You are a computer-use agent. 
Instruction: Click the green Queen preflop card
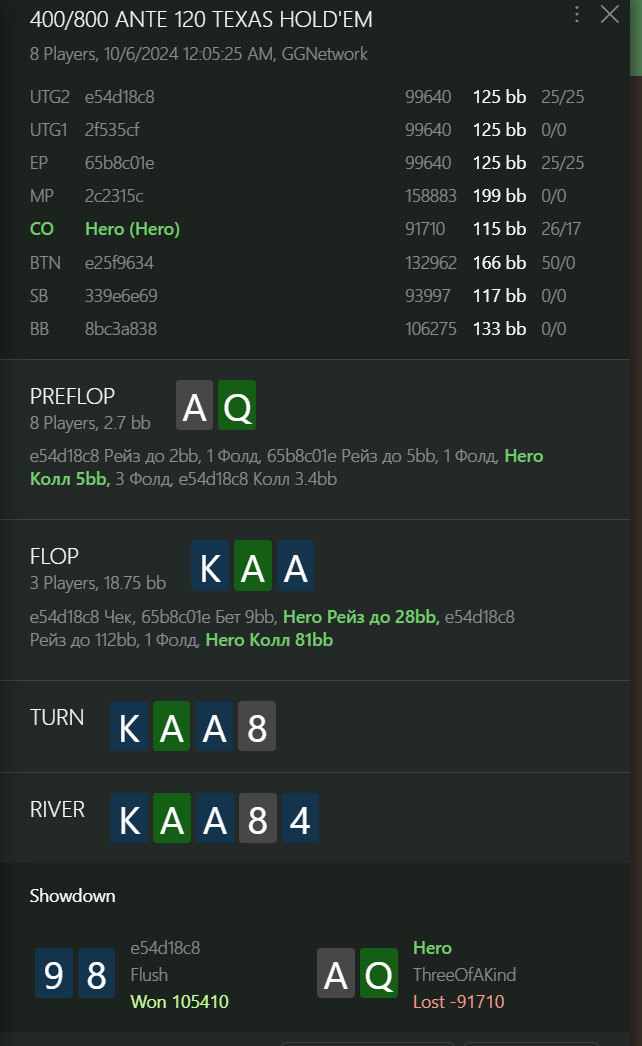click(x=237, y=405)
